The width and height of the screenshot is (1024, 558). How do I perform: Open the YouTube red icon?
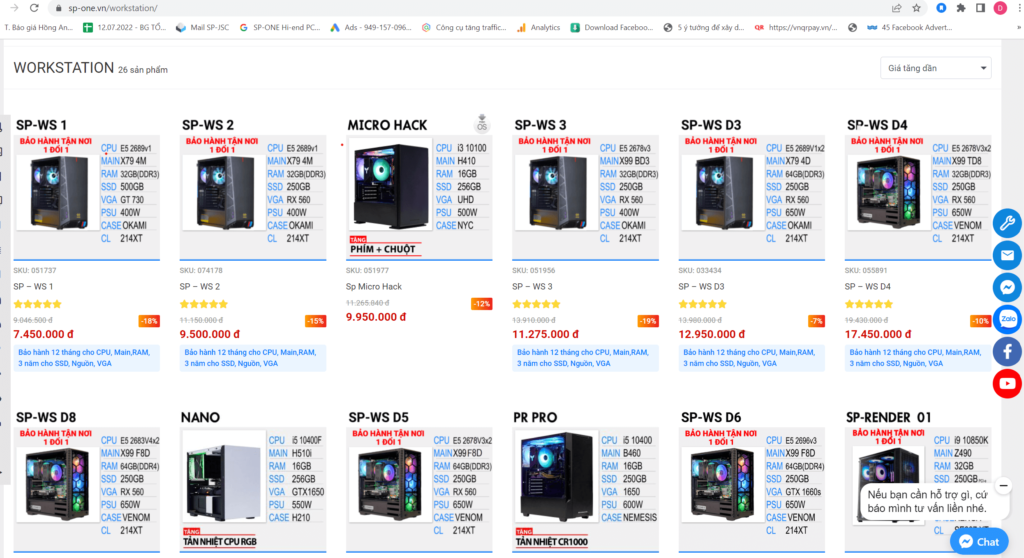(x=1007, y=384)
